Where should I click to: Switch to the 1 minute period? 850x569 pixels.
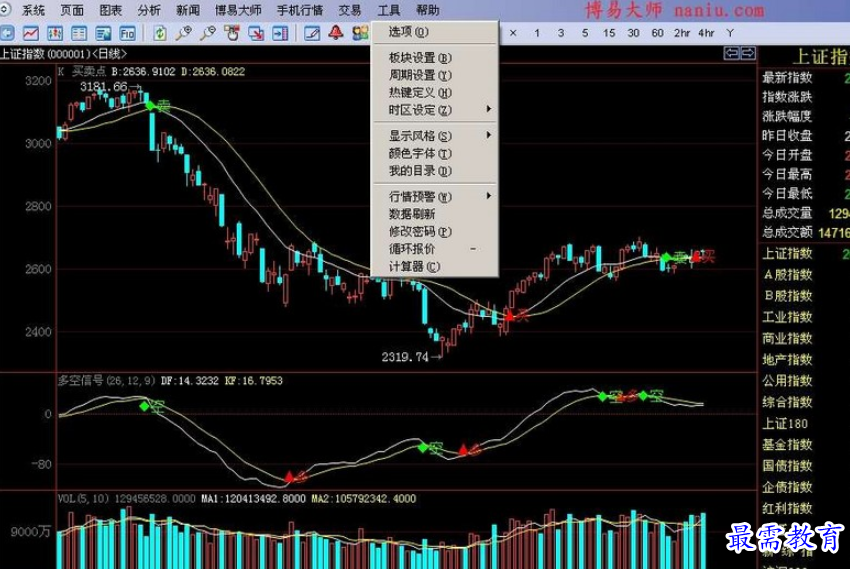point(537,33)
